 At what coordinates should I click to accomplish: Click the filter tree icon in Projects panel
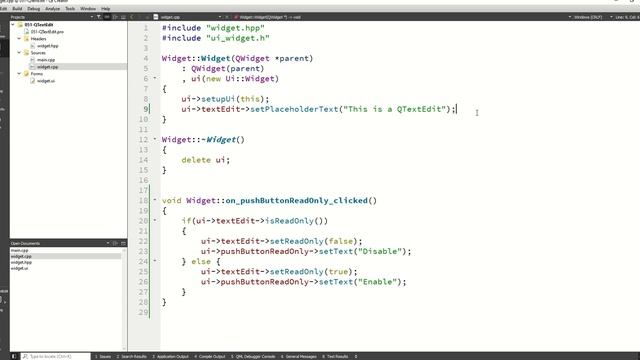click(99, 17)
